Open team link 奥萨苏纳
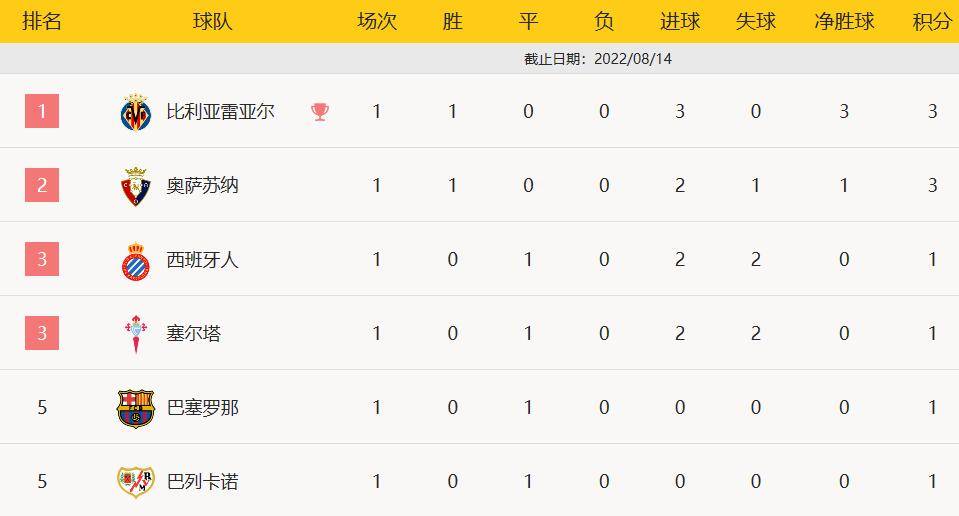Viewport: 959px width, 516px height. [x=202, y=186]
